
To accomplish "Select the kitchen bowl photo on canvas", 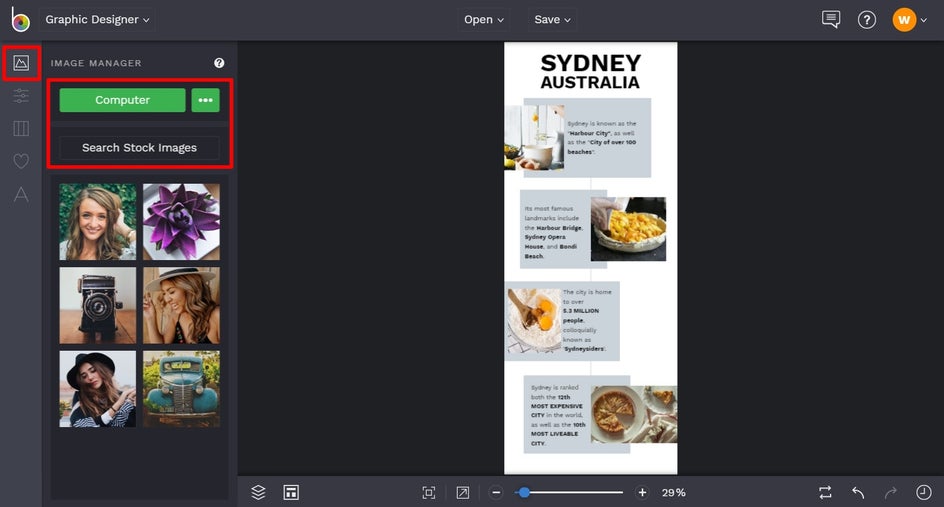I will point(535,137).
